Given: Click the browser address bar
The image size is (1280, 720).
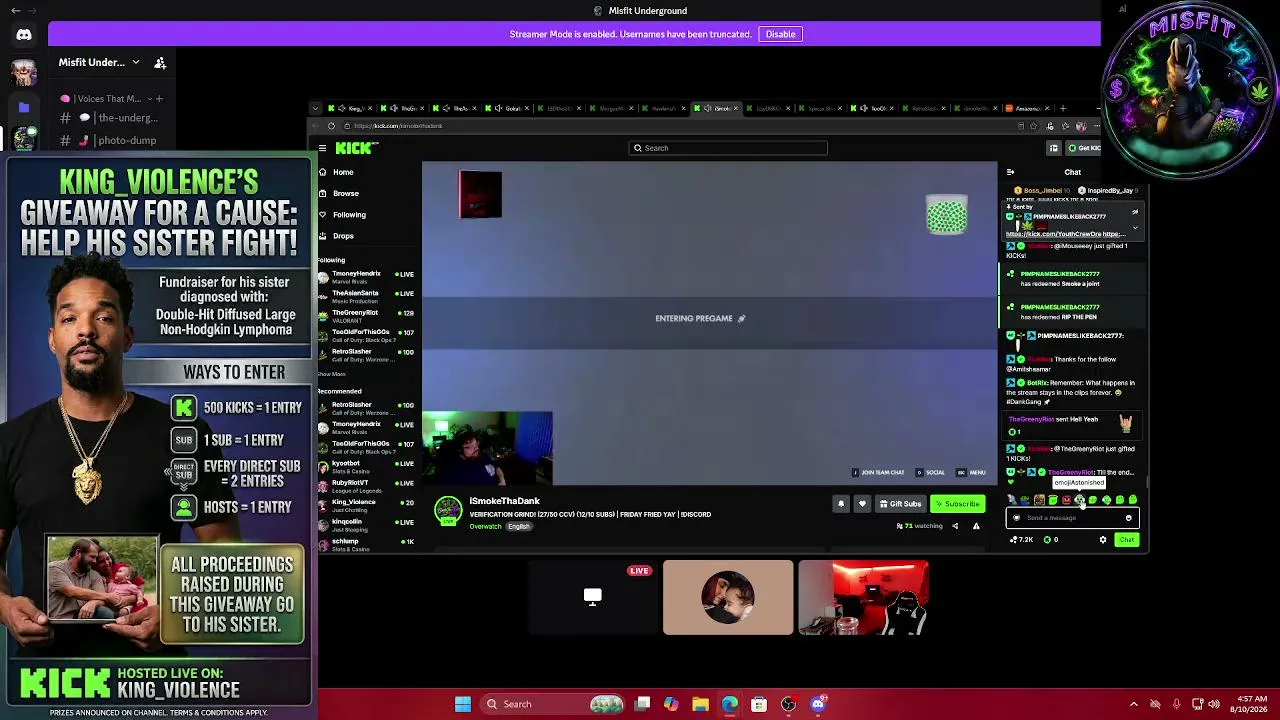Looking at the screenshot, I should click(x=680, y=126).
